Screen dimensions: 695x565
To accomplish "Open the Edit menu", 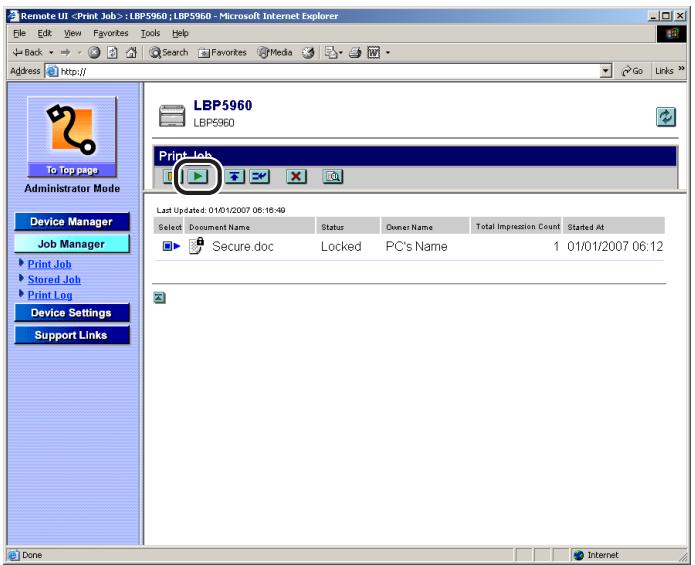I will coord(44,33).
